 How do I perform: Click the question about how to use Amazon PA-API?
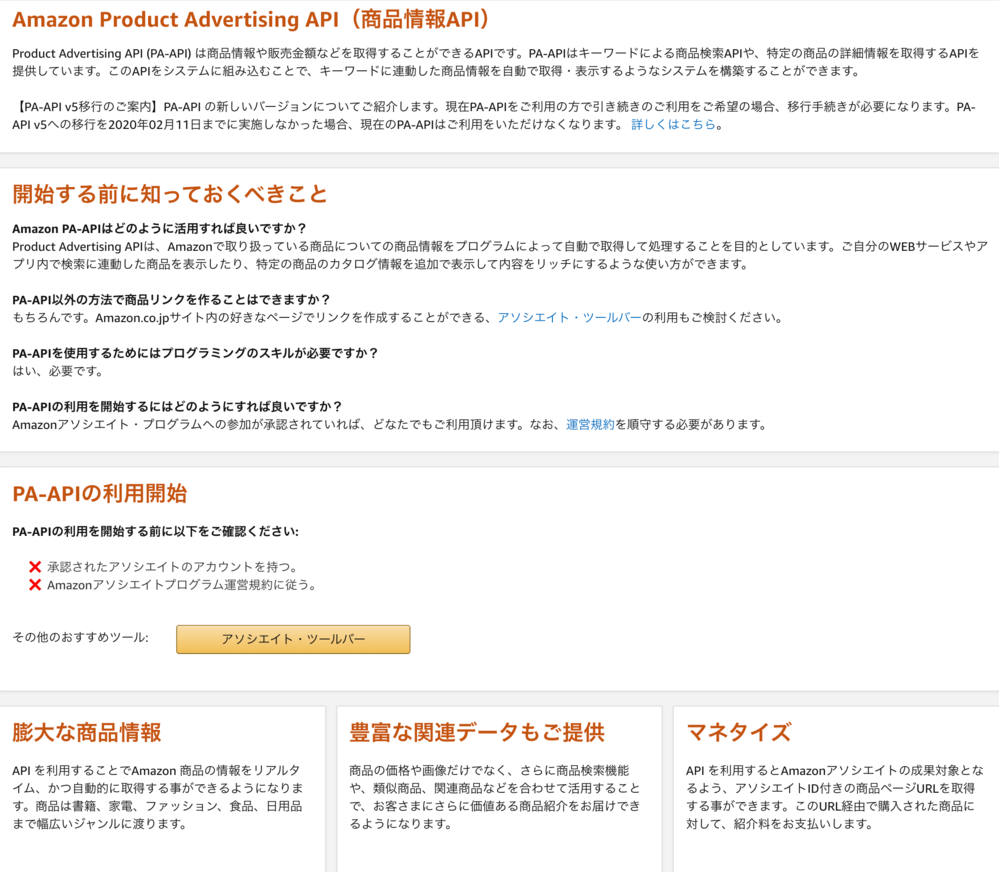click(160, 228)
